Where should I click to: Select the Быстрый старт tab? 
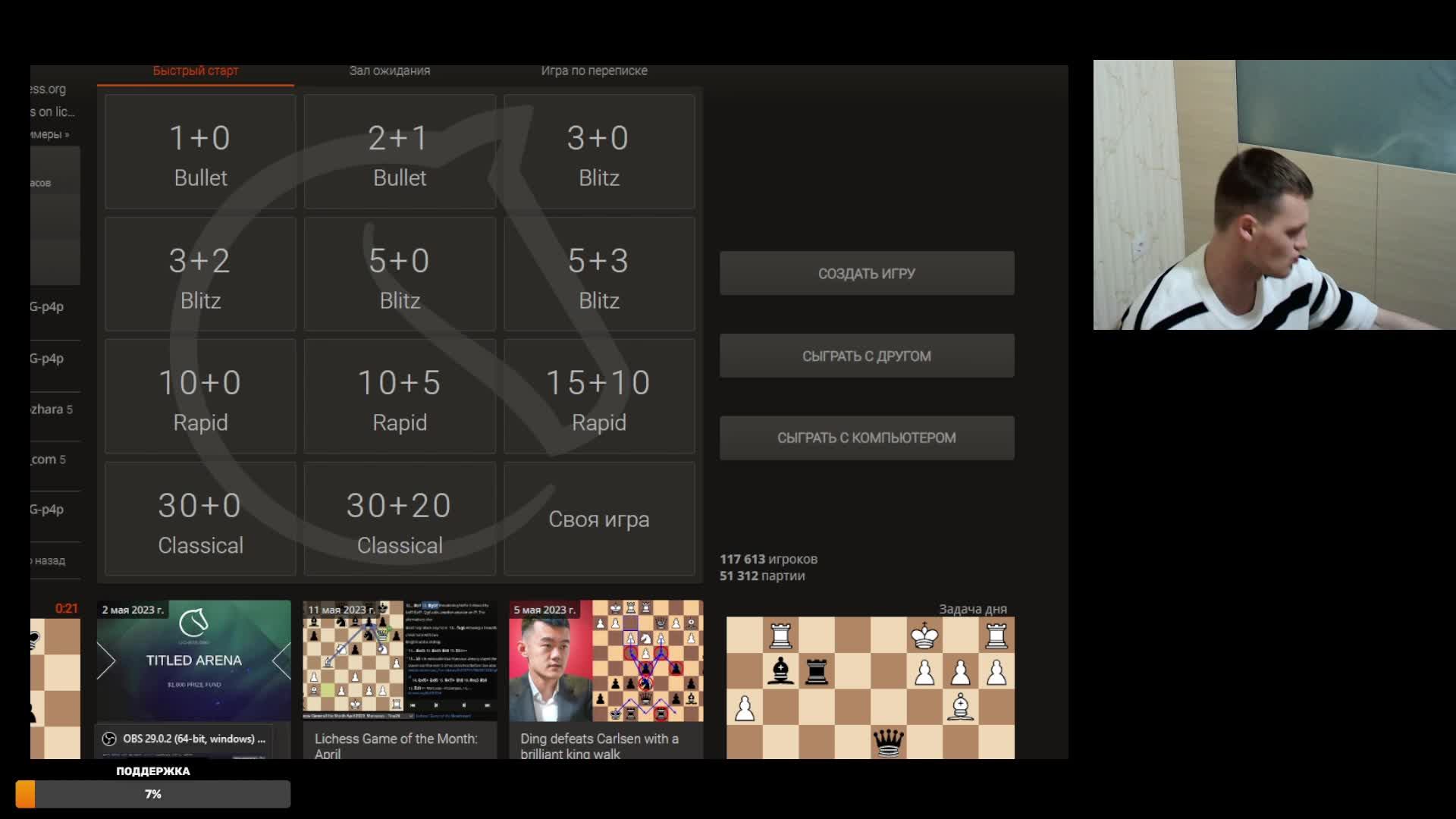coord(196,71)
